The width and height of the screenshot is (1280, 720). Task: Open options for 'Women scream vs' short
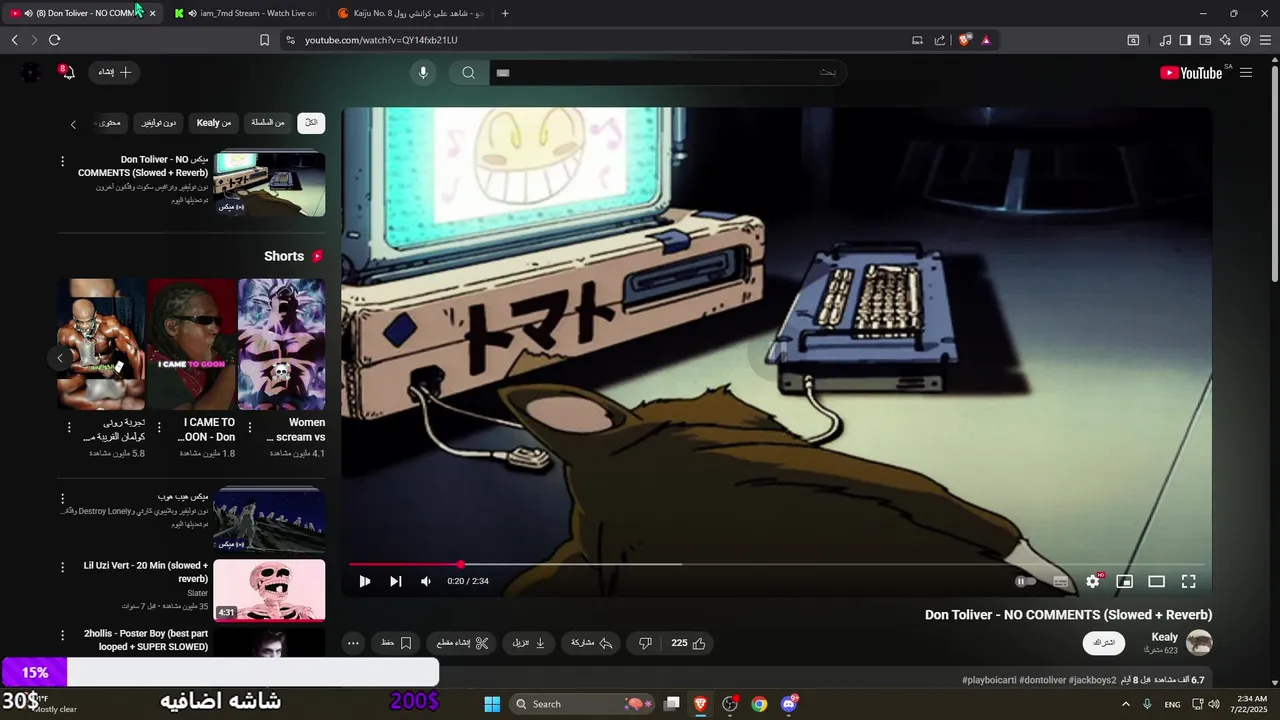click(249, 427)
